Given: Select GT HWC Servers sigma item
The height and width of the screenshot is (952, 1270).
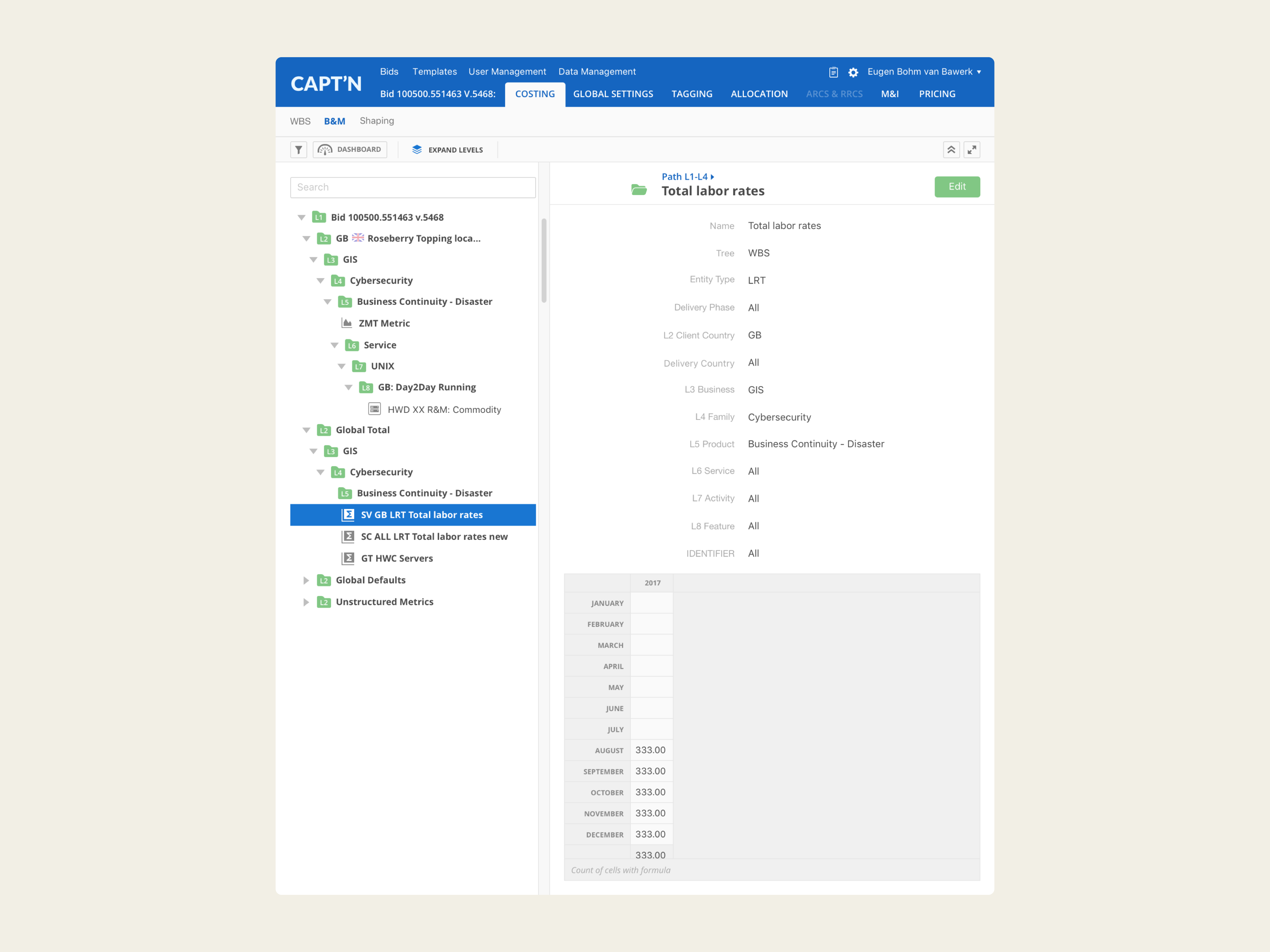Looking at the screenshot, I should tap(396, 558).
